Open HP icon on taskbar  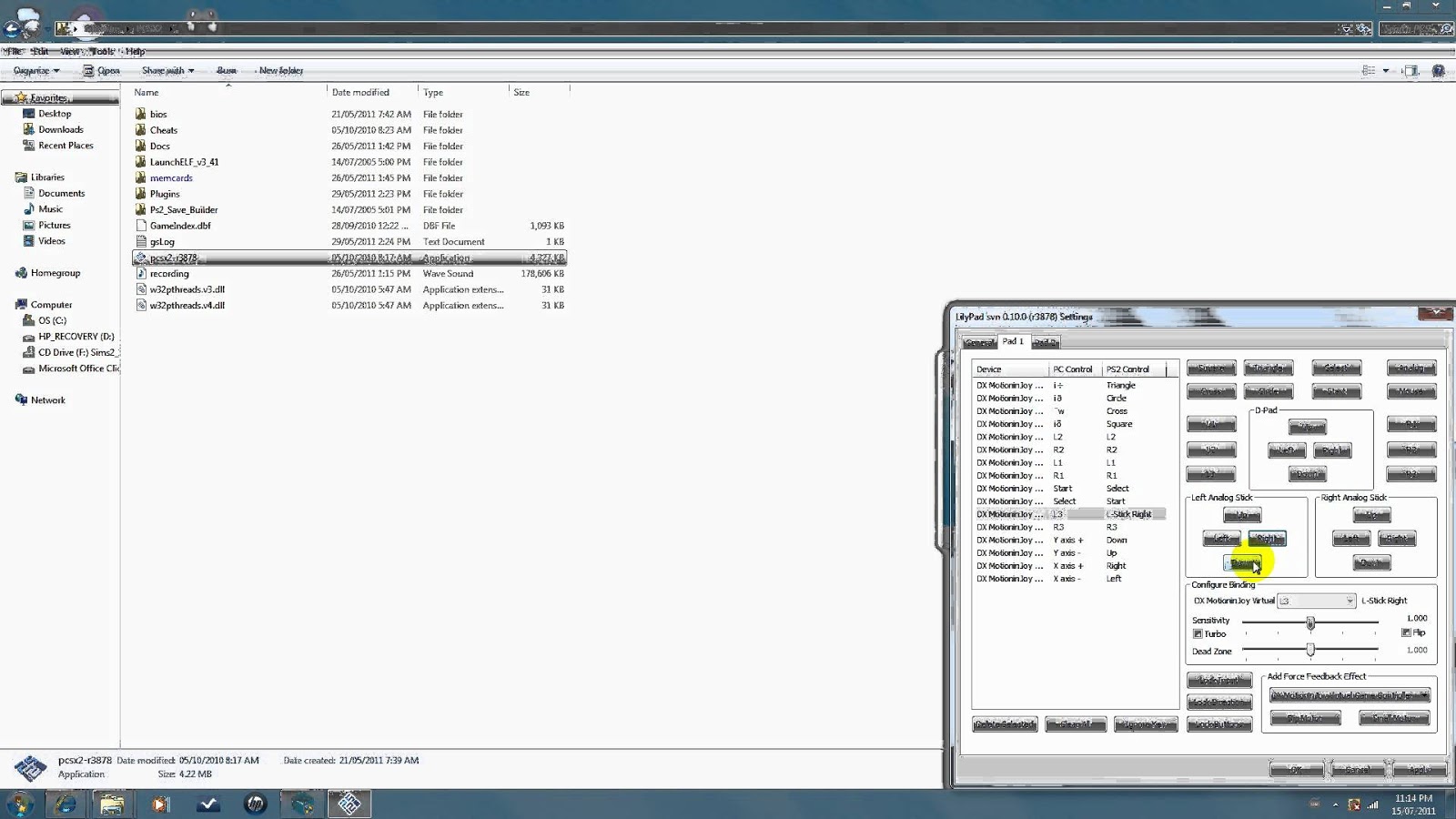pos(256,804)
